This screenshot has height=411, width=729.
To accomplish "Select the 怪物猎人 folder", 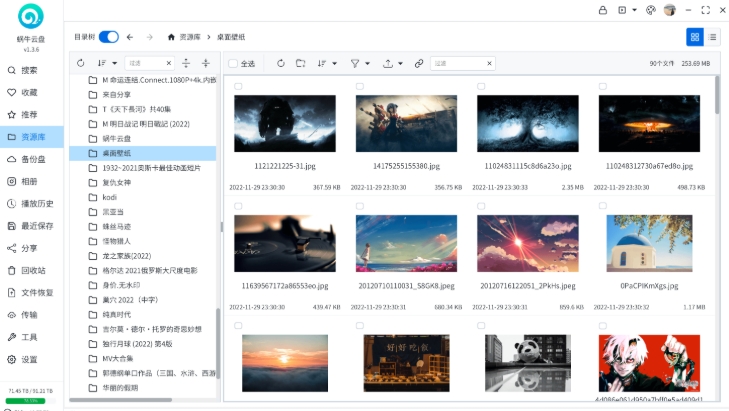I will click(x=116, y=241).
